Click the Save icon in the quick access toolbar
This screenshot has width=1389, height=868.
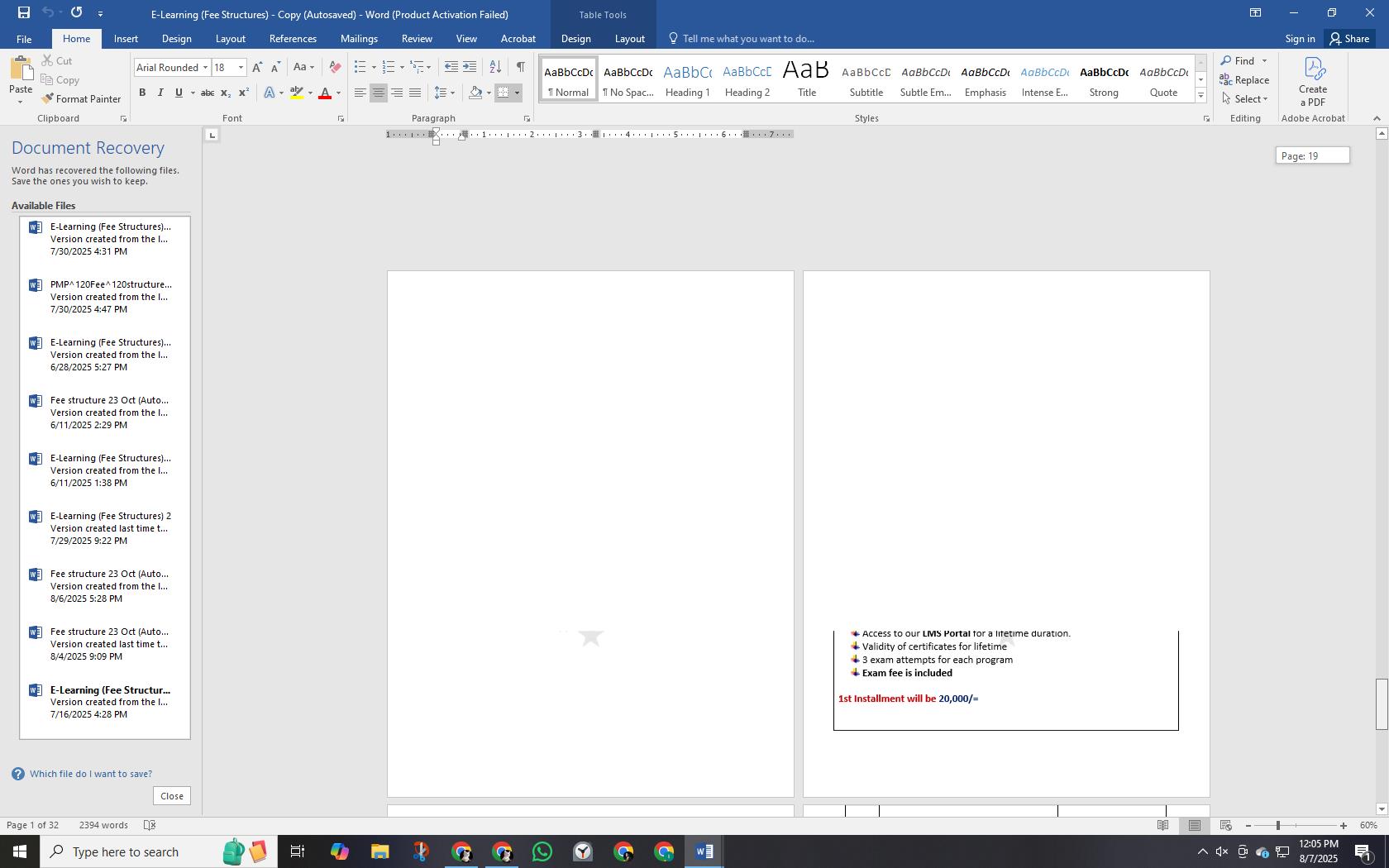coord(24,12)
